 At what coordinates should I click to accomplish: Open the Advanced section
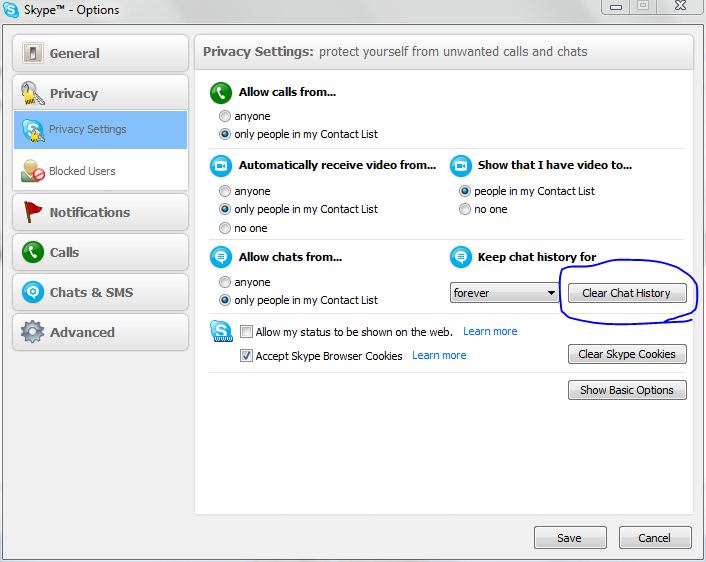(100, 332)
